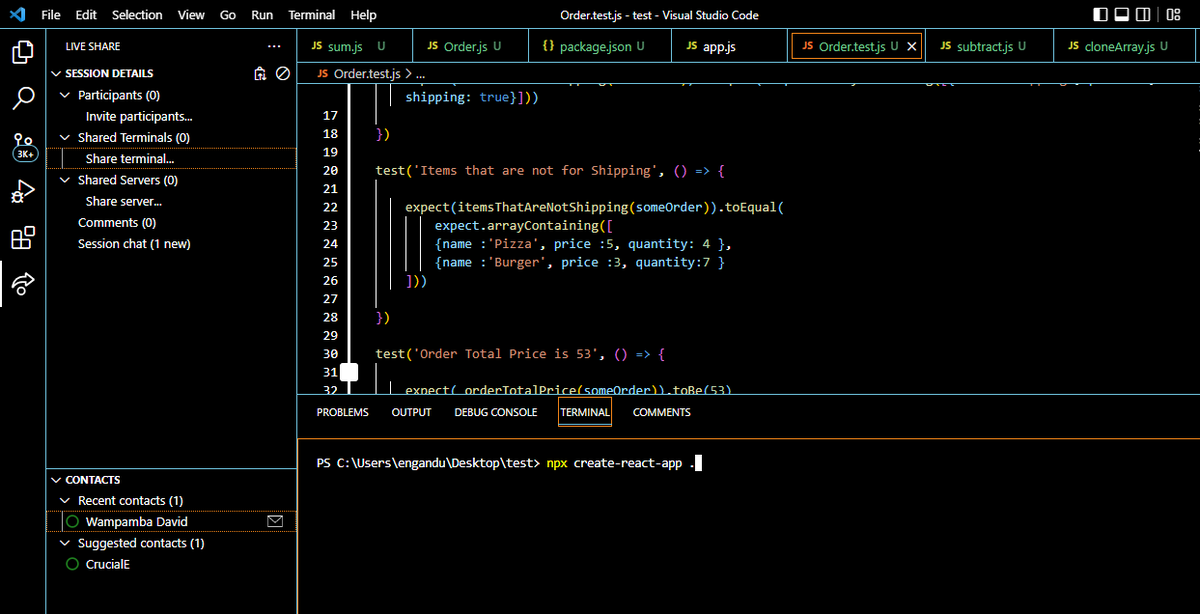Screen dimensions: 1200x614
Task: Click status circle icon next to CrucialE
Action: [72, 564]
